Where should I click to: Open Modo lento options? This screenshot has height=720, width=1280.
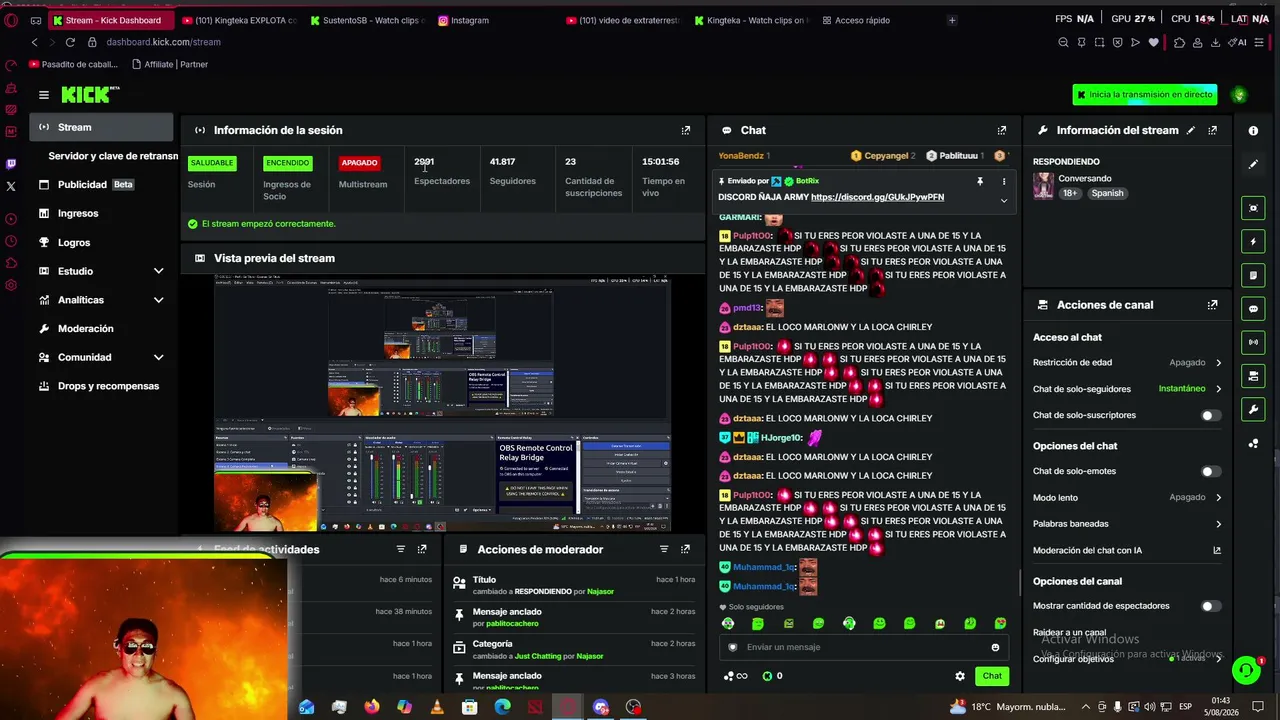[1127, 497]
